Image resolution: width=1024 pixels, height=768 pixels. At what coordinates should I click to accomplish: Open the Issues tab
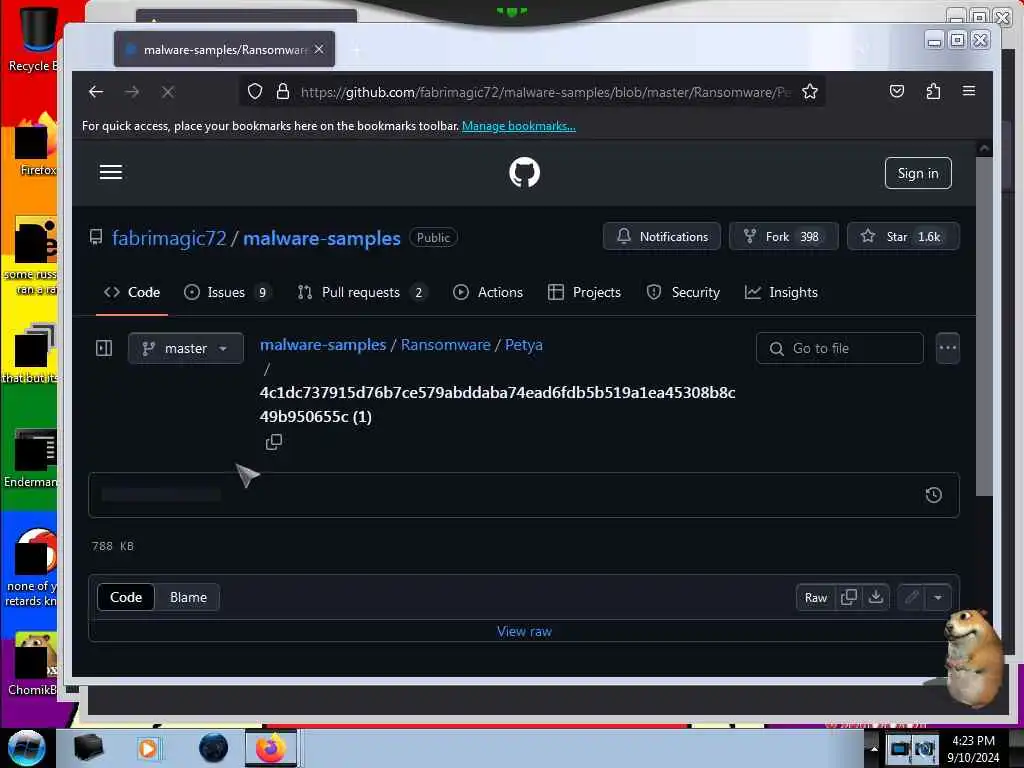(227, 293)
